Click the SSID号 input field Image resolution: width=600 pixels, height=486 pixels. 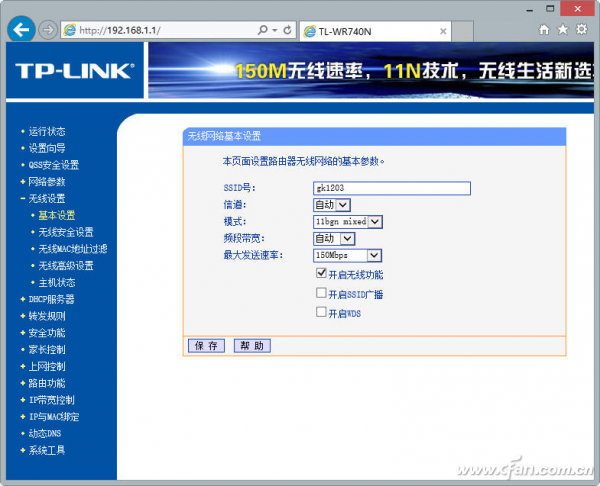[392, 188]
